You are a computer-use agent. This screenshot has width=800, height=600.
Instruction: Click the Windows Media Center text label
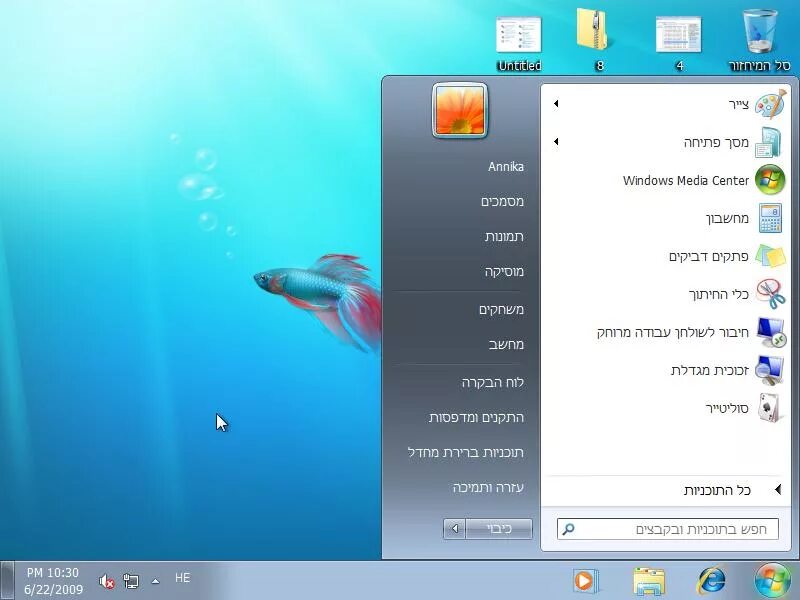[x=686, y=181]
